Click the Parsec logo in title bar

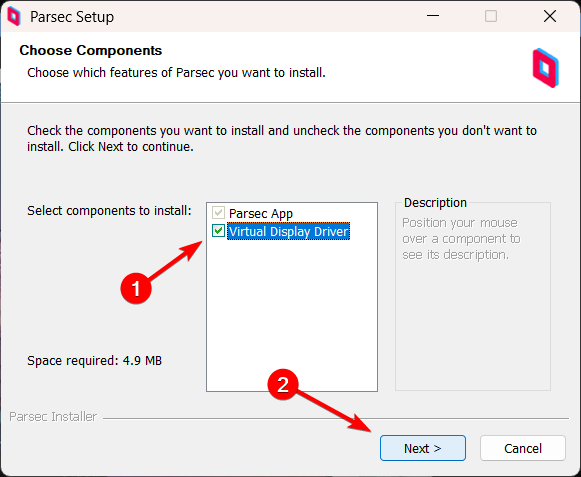click(x=14, y=16)
